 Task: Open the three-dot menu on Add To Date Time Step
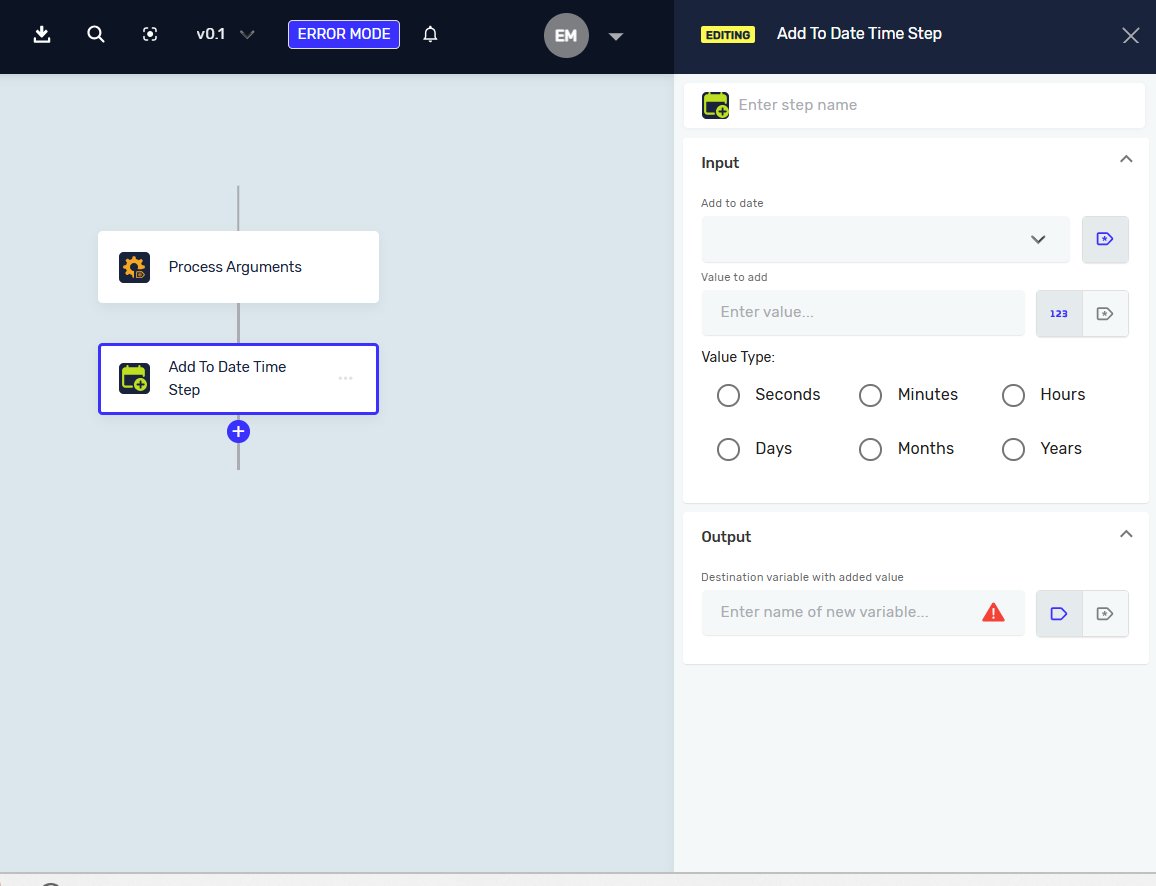(345, 378)
